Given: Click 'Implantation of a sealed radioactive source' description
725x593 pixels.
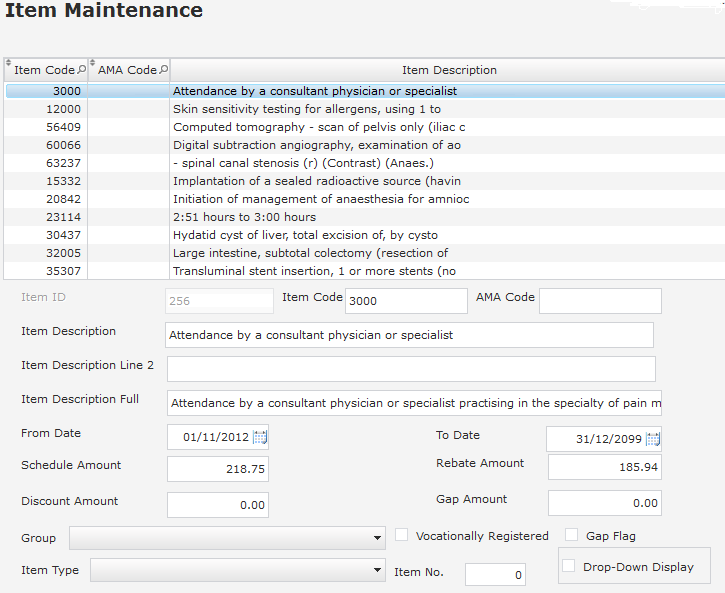Looking at the screenshot, I should [317, 181].
